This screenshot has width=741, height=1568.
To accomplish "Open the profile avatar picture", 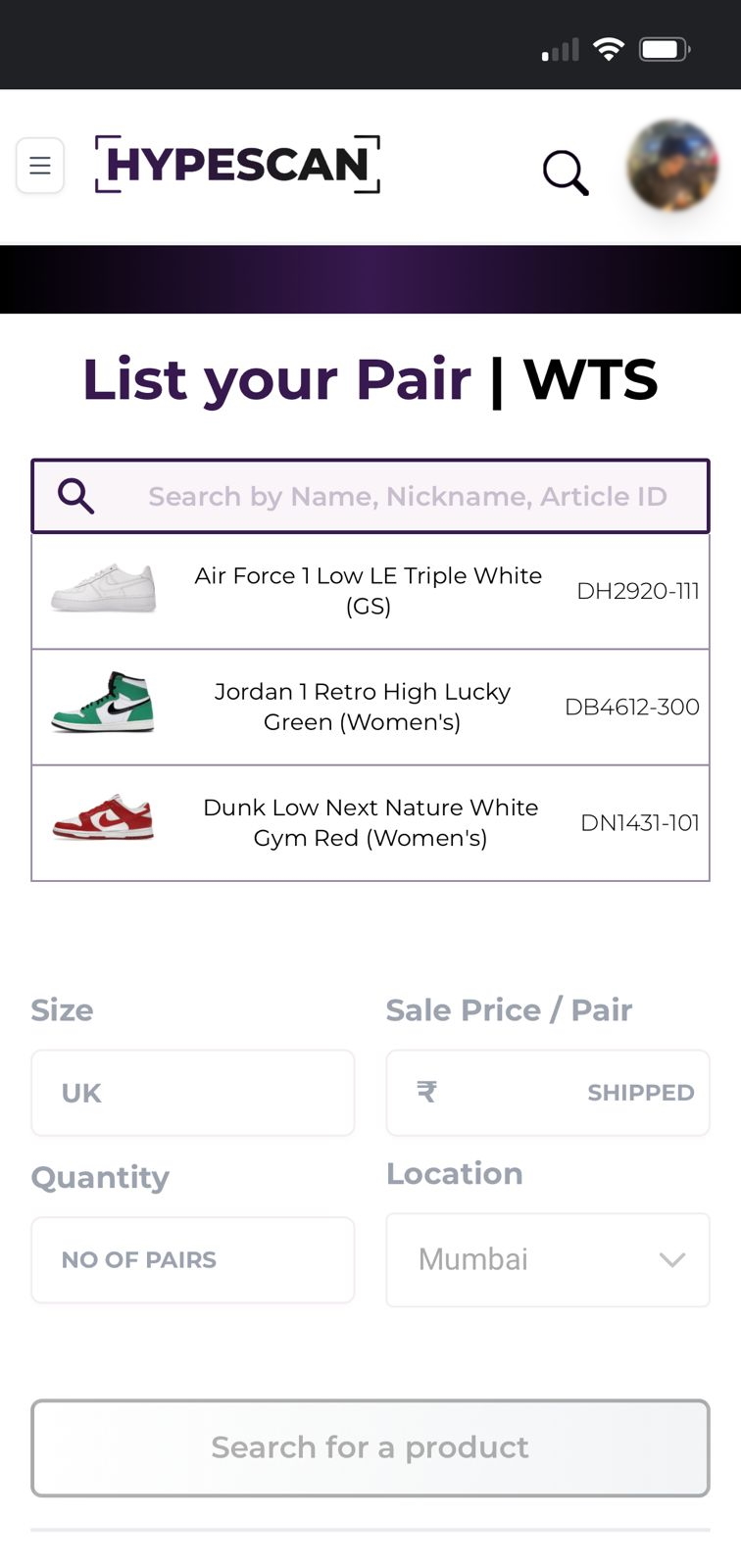I will tap(672, 166).
